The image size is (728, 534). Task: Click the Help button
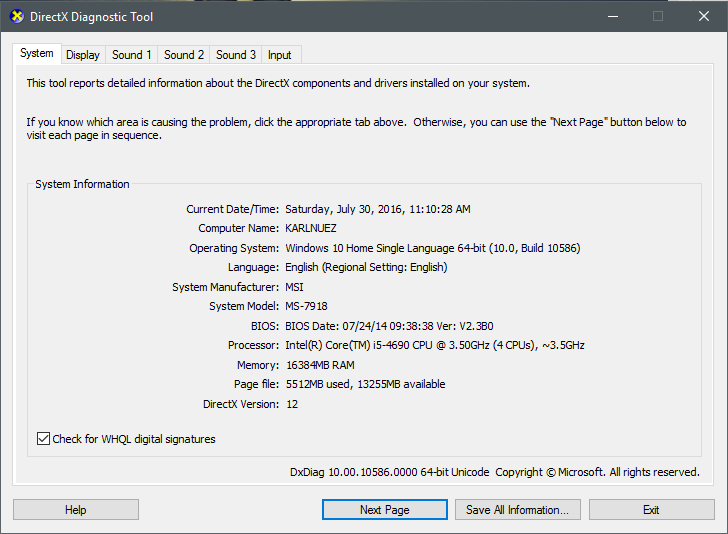(x=76, y=510)
